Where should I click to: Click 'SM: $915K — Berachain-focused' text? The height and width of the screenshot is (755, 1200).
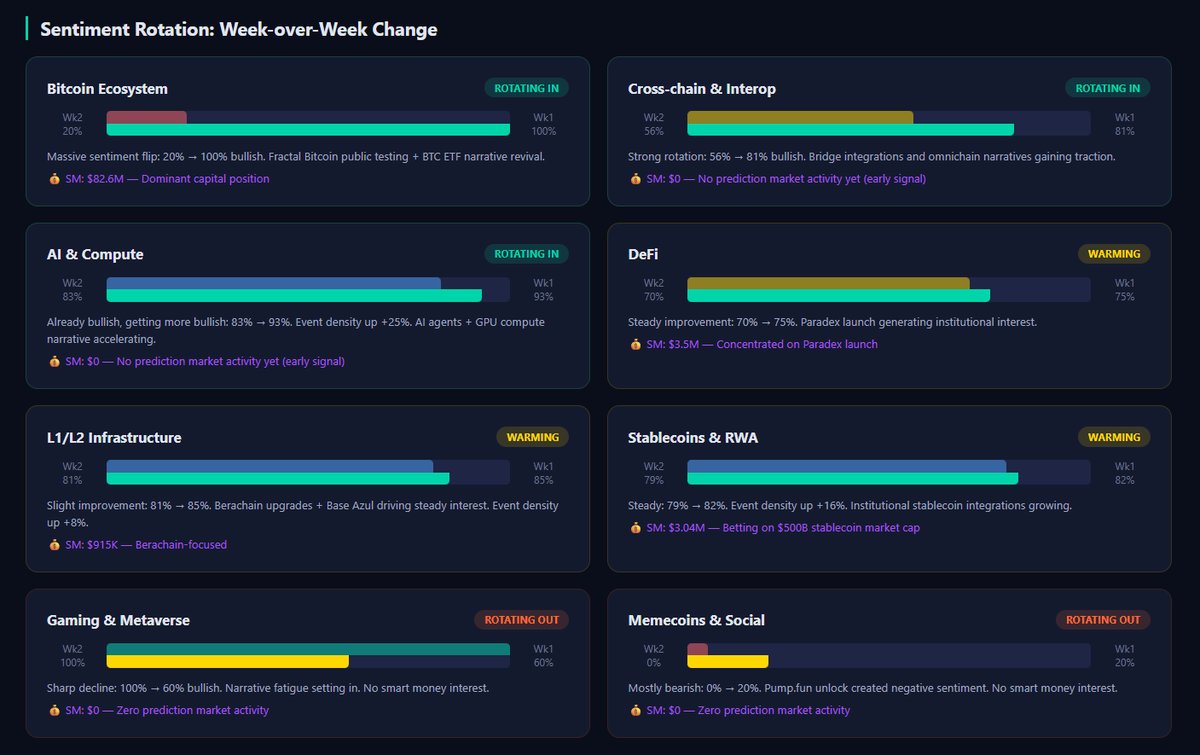147,545
